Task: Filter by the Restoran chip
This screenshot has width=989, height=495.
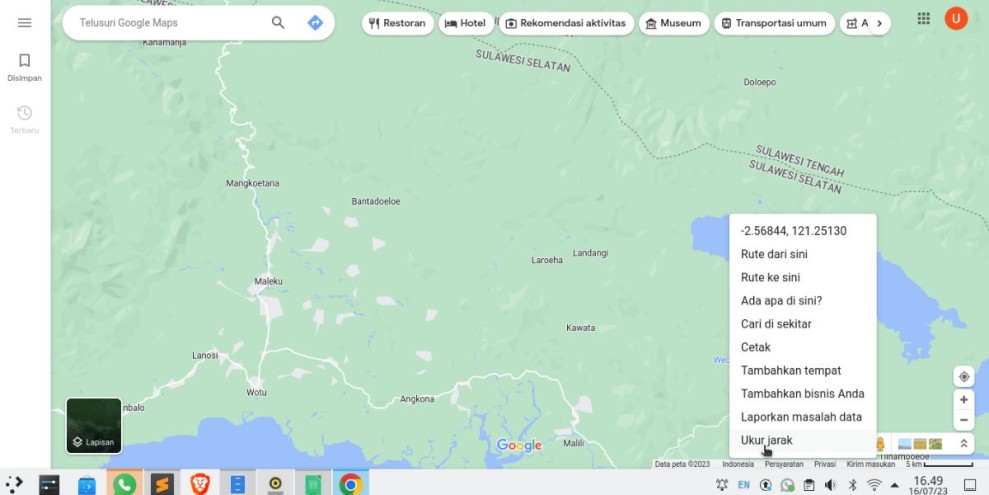Action: [397, 23]
